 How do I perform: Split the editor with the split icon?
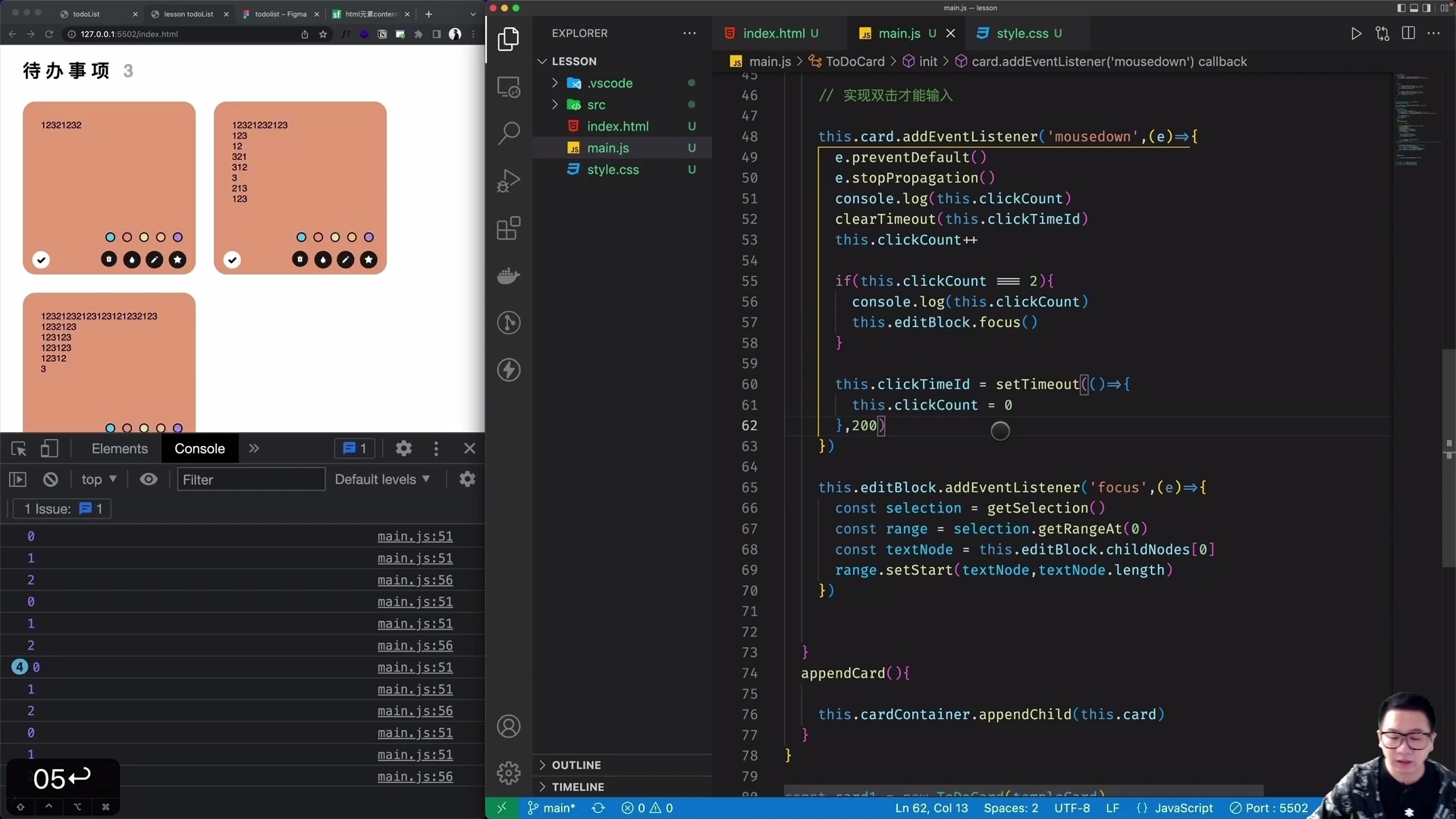click(1408, 33)
